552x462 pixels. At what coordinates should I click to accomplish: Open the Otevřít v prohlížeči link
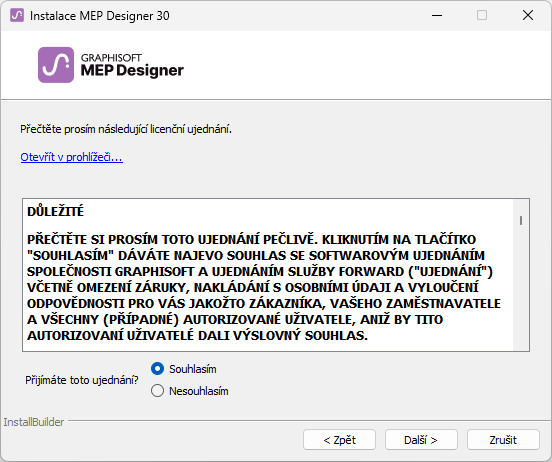71,157
